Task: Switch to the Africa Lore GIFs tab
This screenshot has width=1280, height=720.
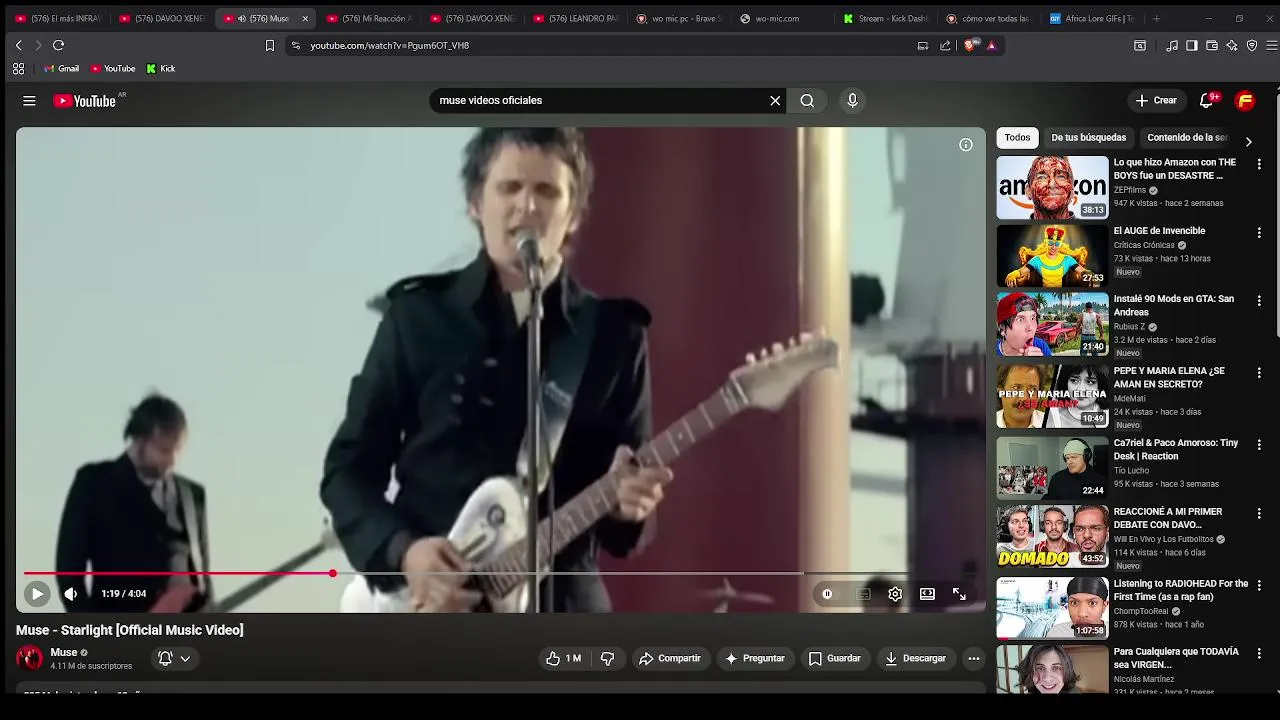Action: point(1092,18)
